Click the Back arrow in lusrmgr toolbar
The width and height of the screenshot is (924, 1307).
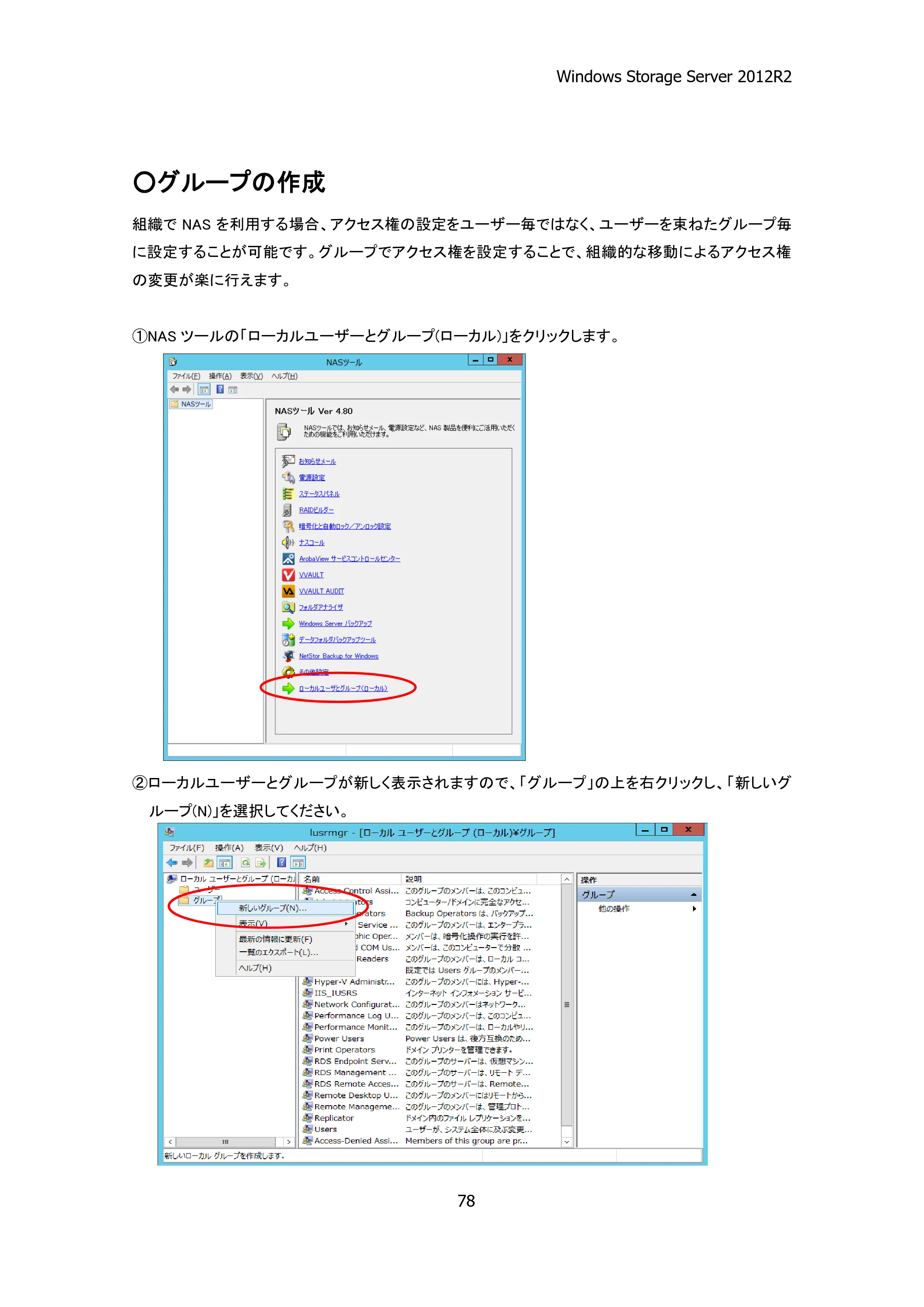[x=171, y=863]
